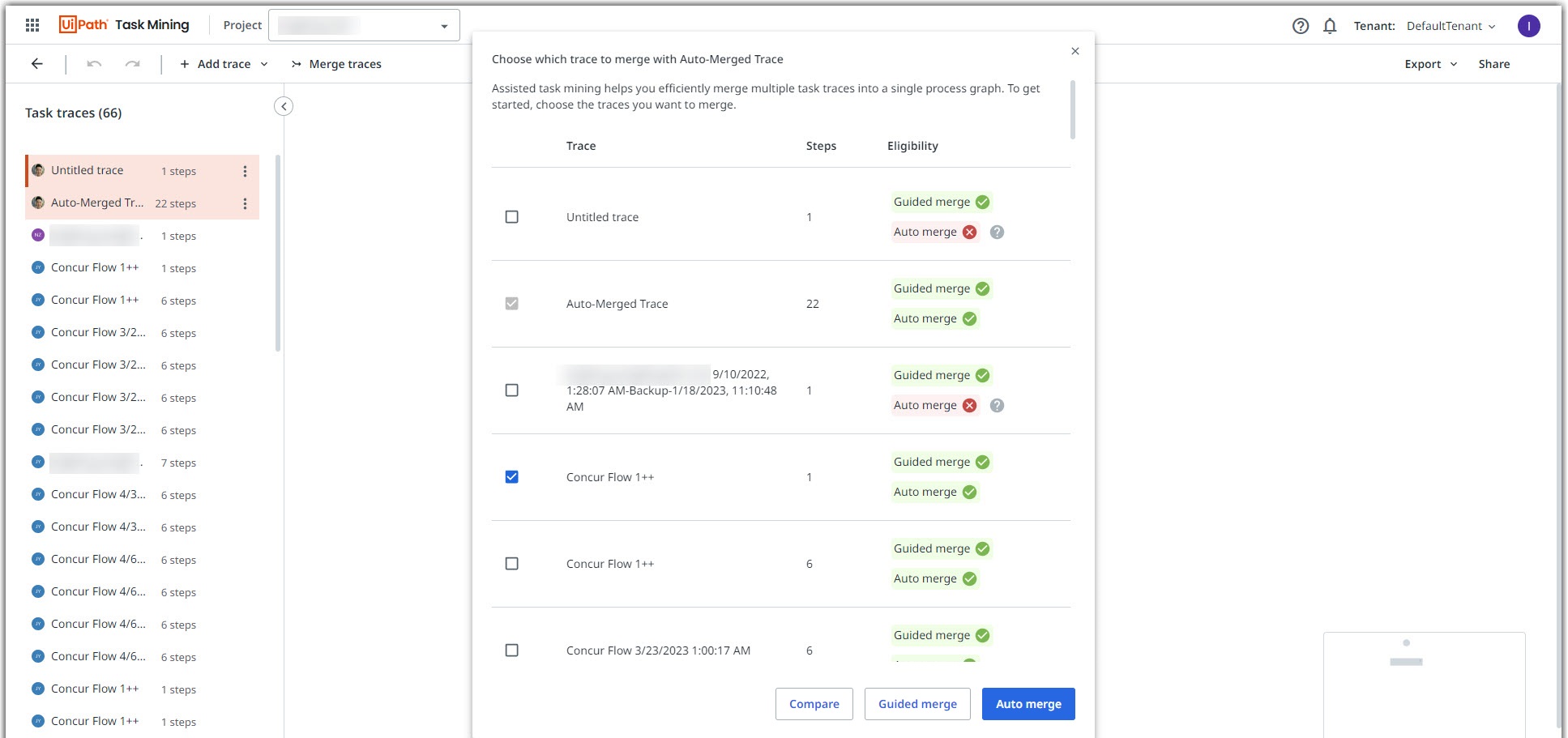Check the Concur Flow 1++ 6-step checkbox
The height and width of the screenshot is (738, 1568).
tap(512, 564)
